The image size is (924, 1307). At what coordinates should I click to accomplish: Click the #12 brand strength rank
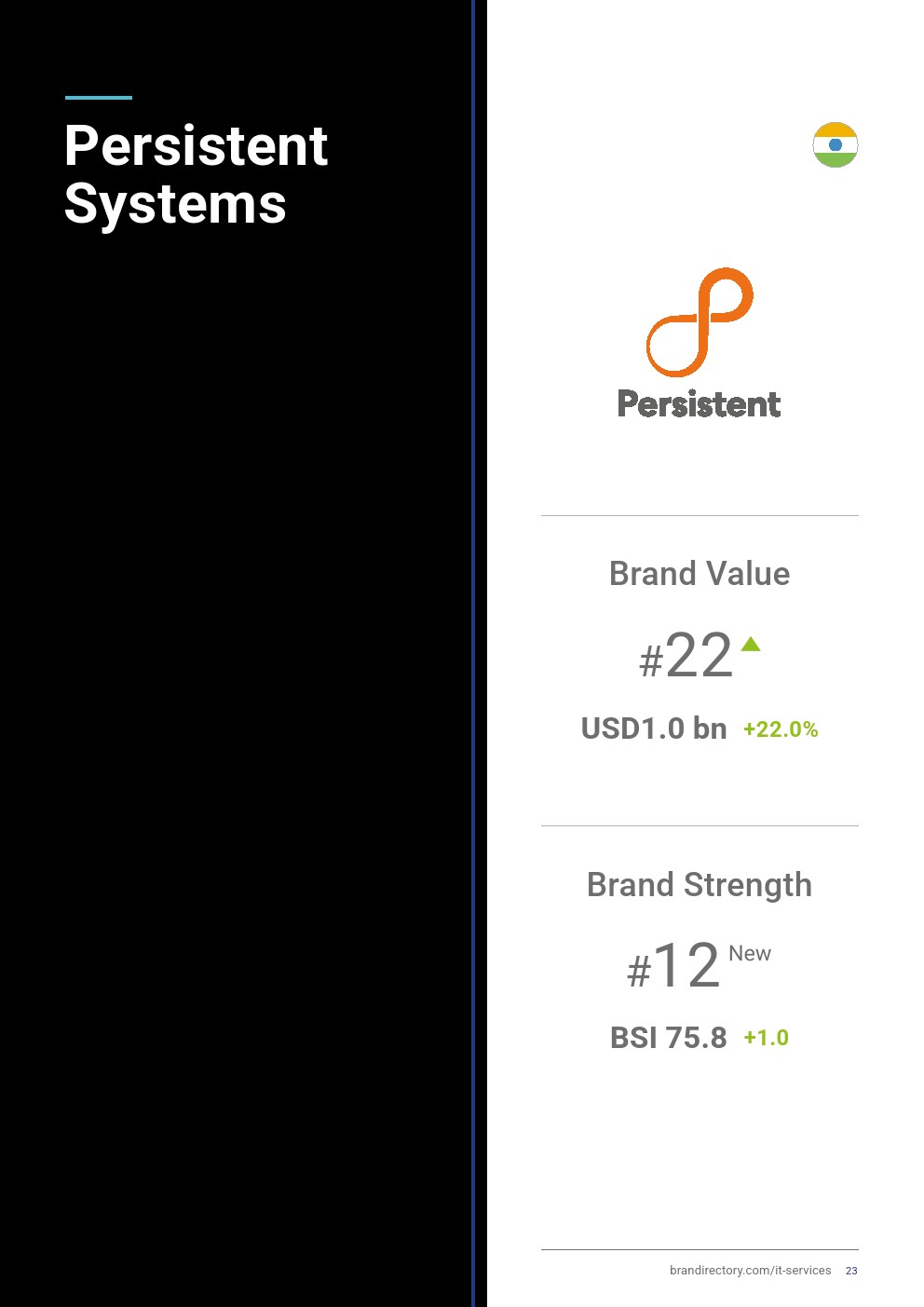pyautogui.click(x=674, y=966)
